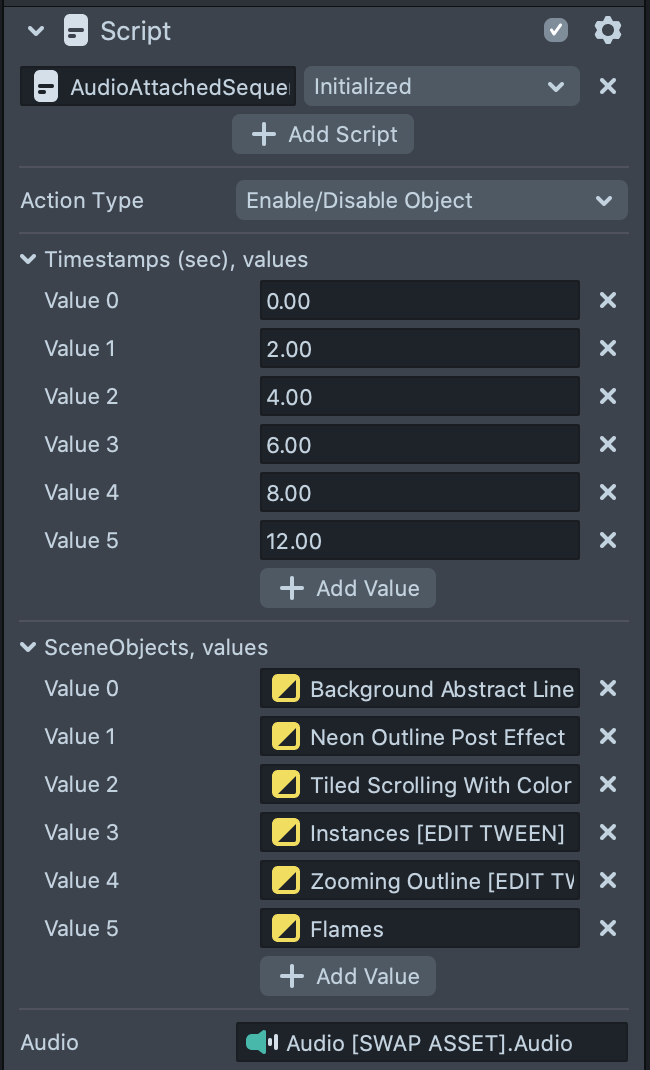Click the Script component icon in header
This screenshot has width=650, height=1070.
(75, 31)
